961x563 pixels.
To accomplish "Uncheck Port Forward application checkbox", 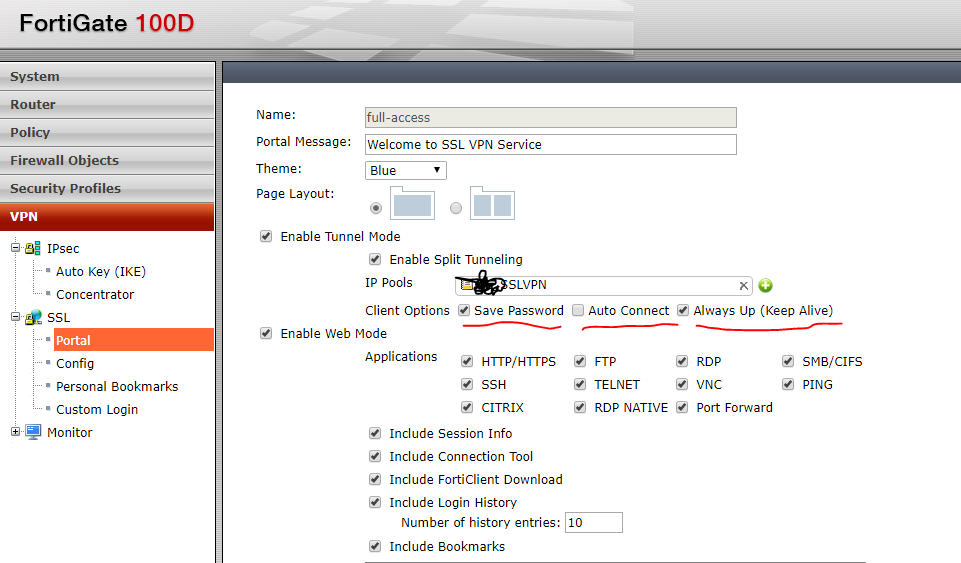I will (x=682, y=407).
